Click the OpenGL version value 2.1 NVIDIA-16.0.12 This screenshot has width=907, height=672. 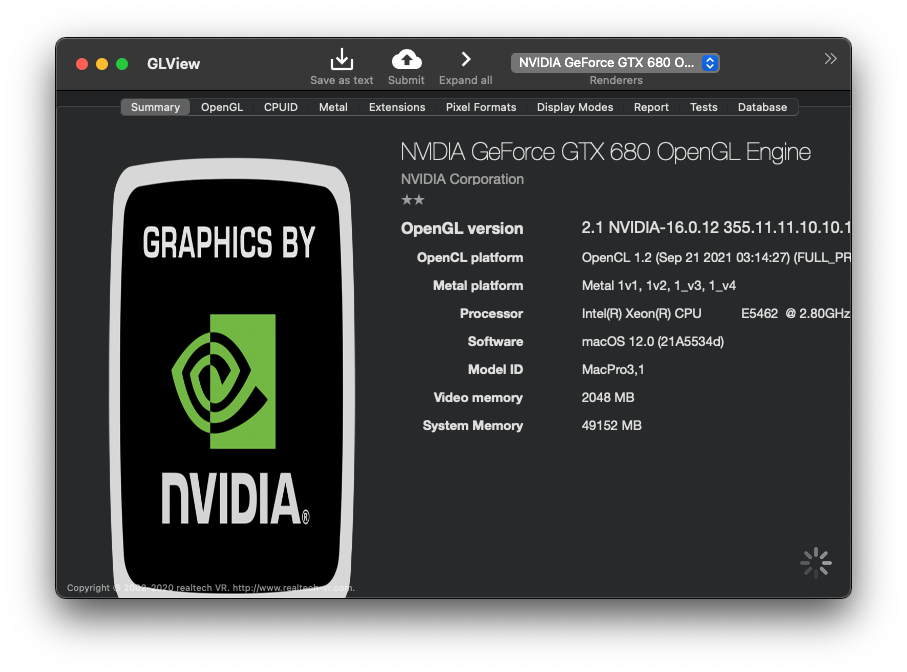coord(716,227)
